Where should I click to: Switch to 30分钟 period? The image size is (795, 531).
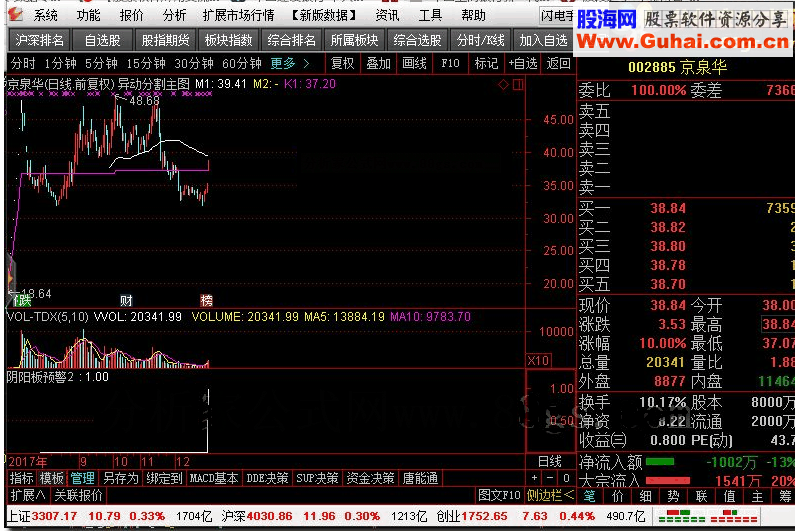coord(194,63)
